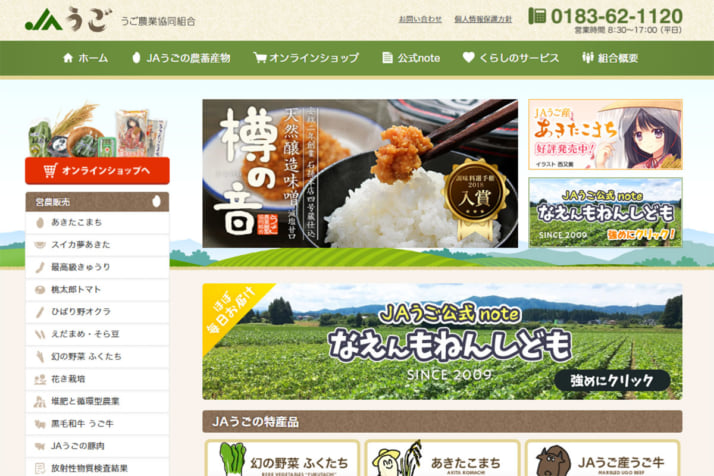The width and height of the screenshot is (714, 476).
Task: Select スイカ夢あきた in the sidebar
Action: (x=81, y=245)
